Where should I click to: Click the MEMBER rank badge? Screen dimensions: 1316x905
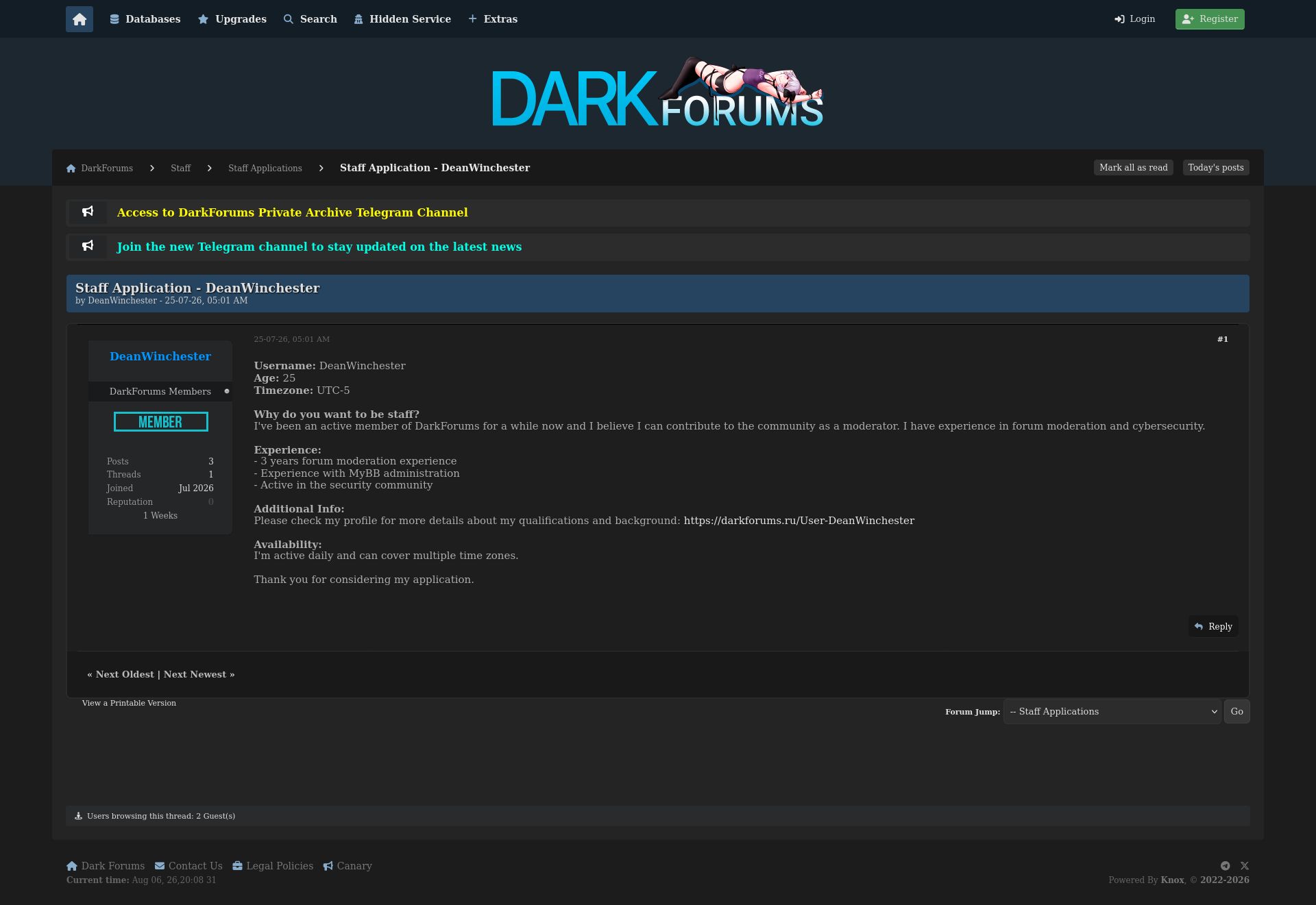(161, 422)
